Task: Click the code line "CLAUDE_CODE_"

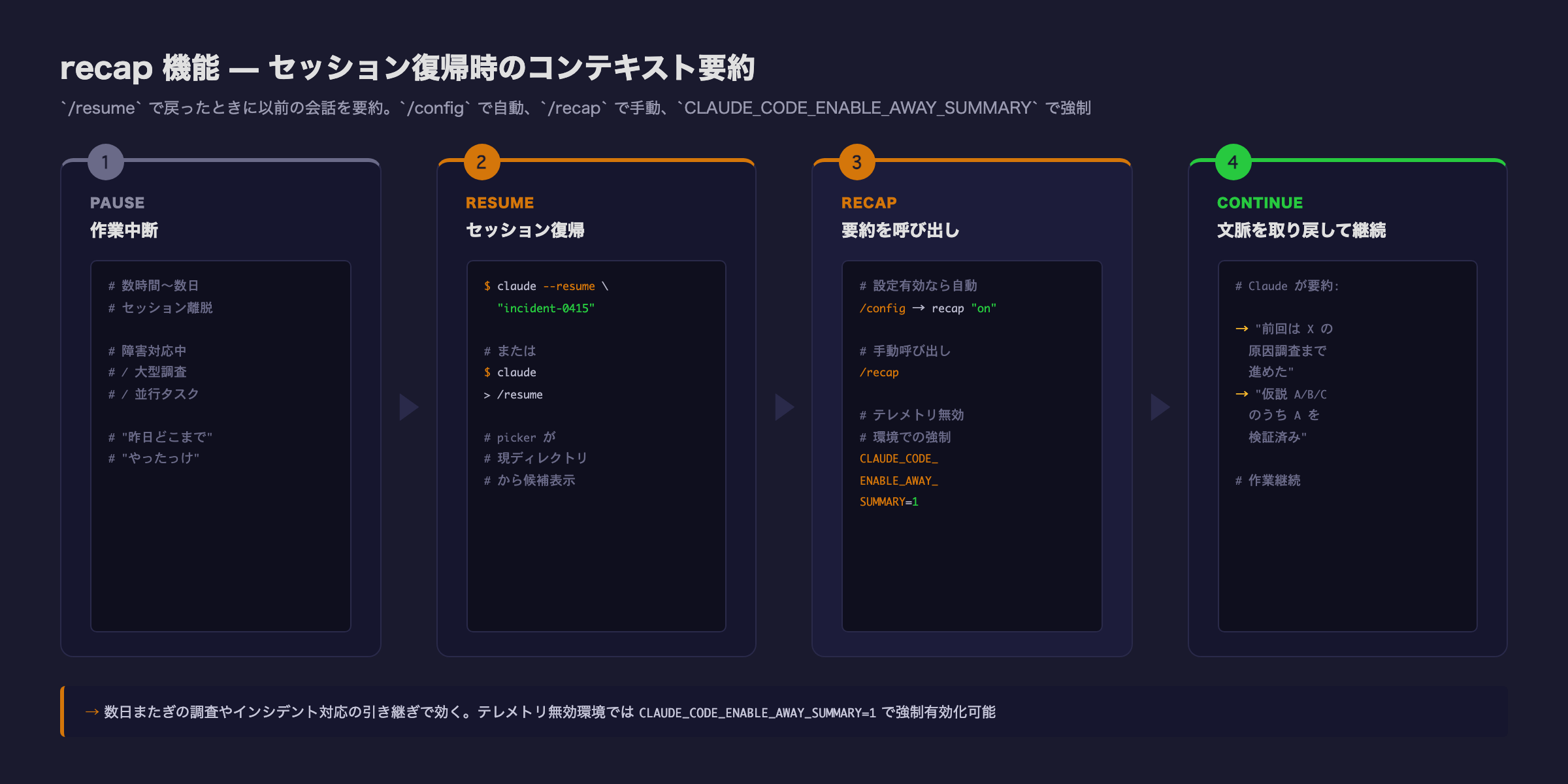Action: click(898, 459)
